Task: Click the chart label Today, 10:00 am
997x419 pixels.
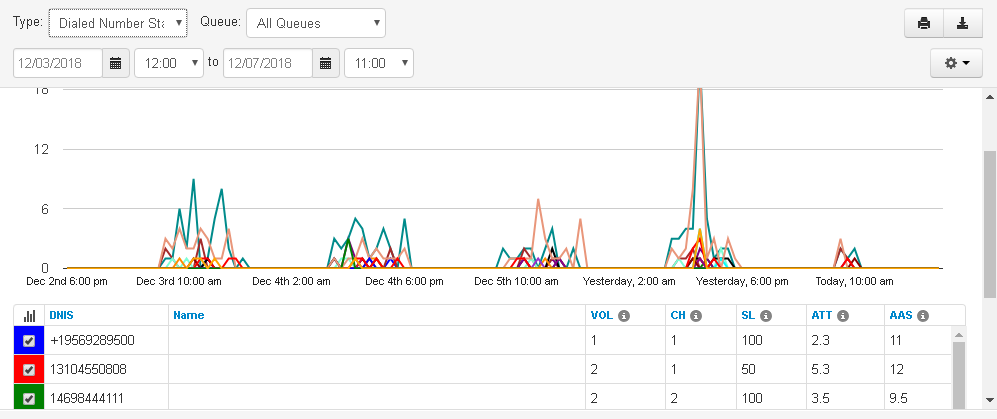Action: [855, 281]
